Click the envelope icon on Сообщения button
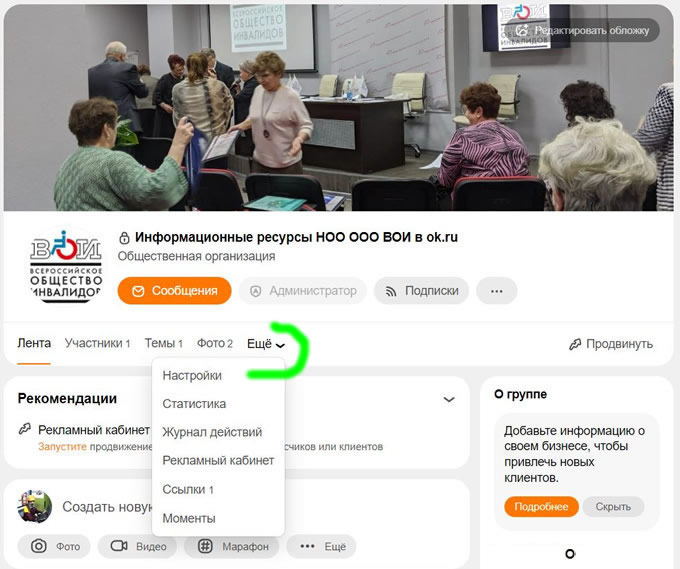Image resolution: width=680 pixels, height=569 pixels. [x=138, y=291]
